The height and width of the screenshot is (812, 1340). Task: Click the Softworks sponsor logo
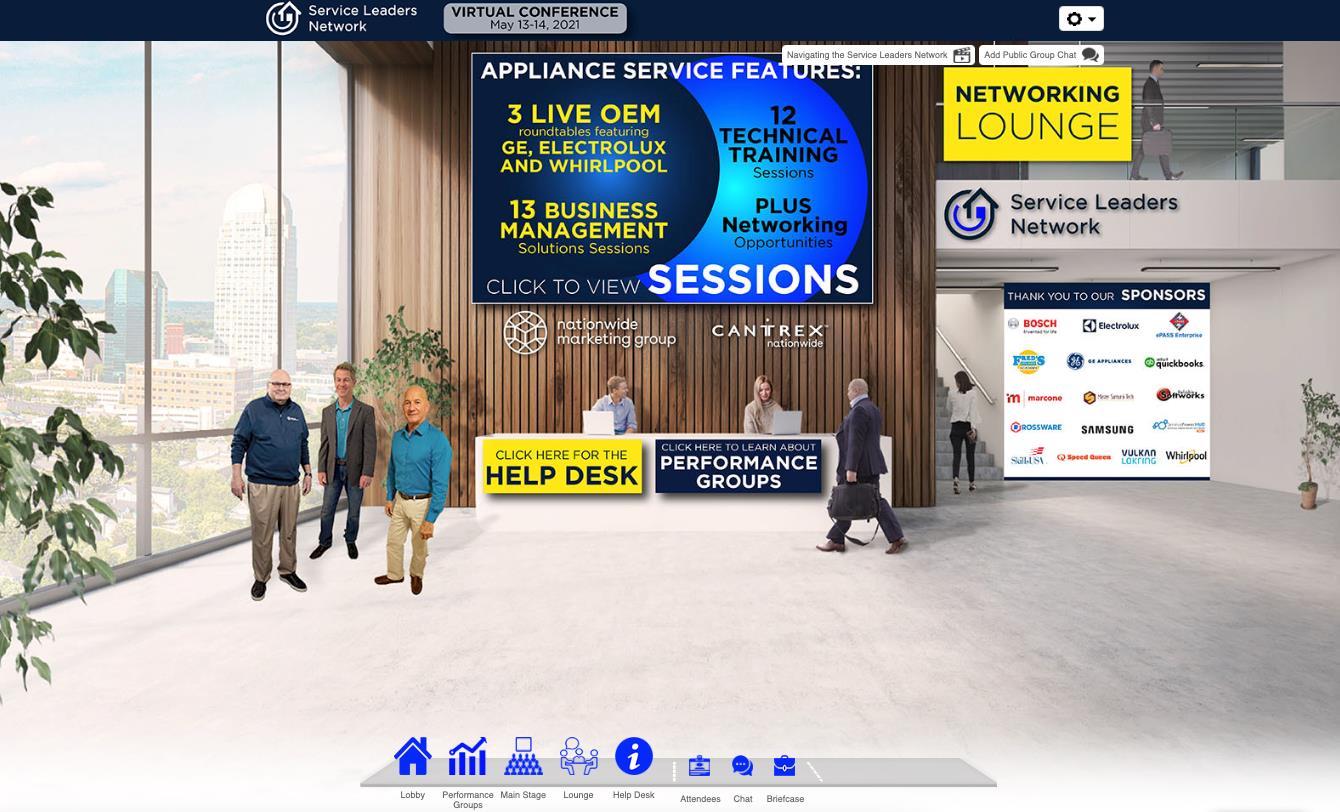click(1180, 395)
